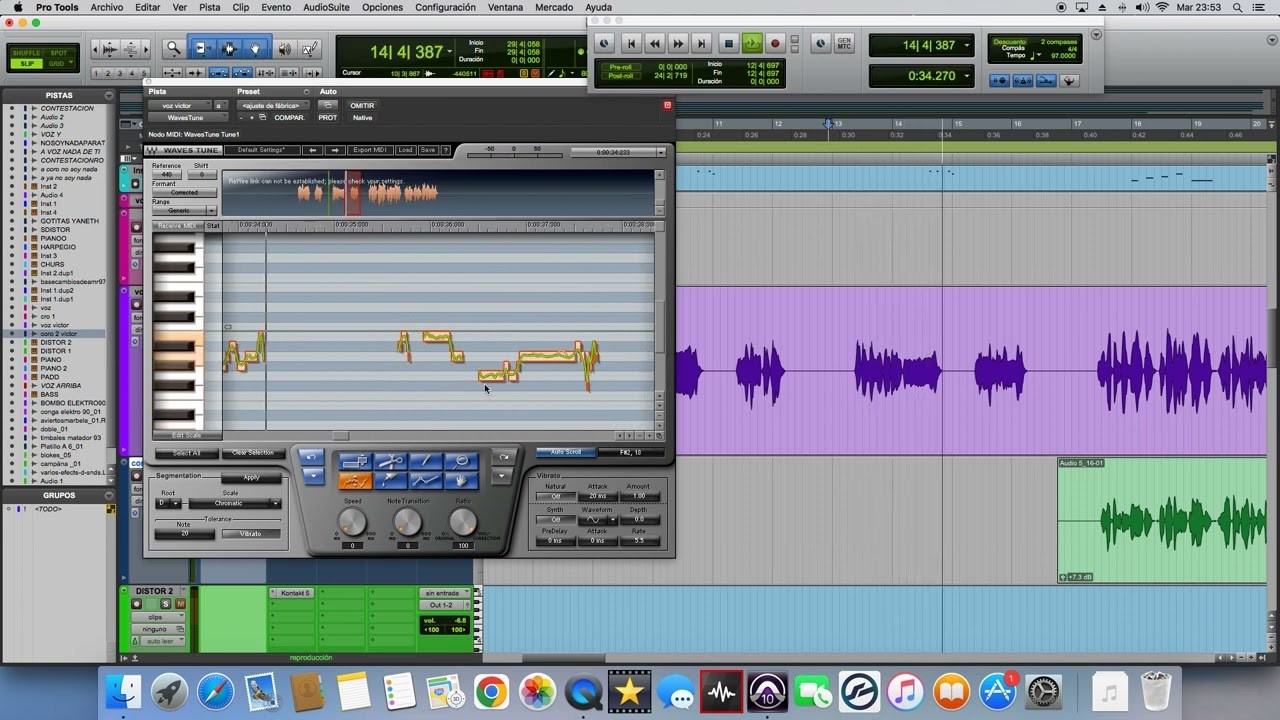The height and width of the screenshot is (720, 1280).
Task: Enable SHUFFLE edit mode
Action: pos(27,53)
